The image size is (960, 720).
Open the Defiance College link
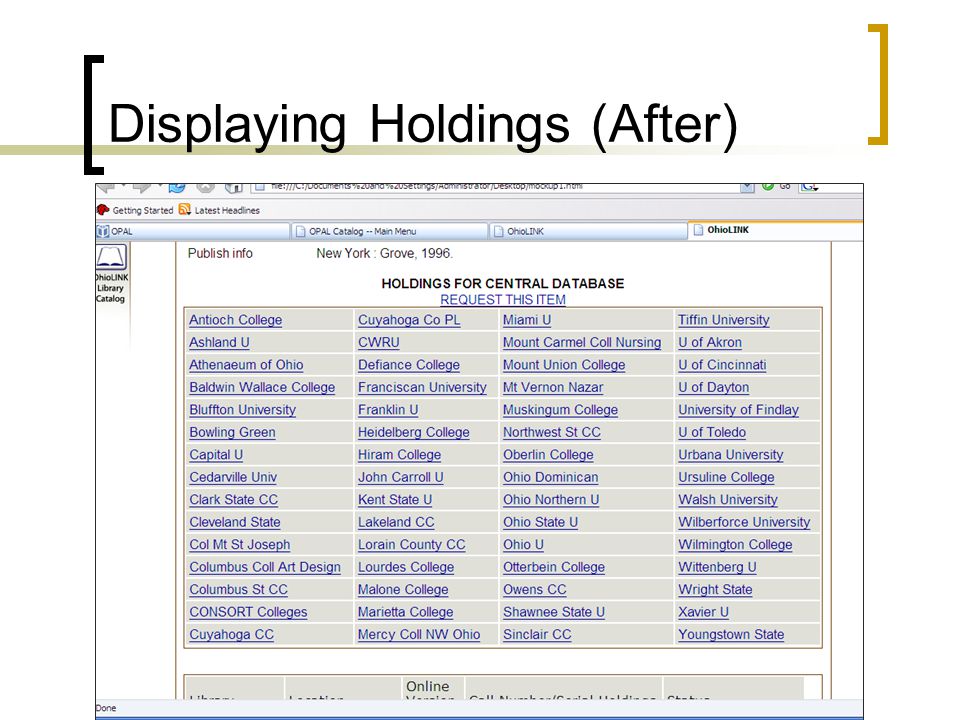(409, 365)
